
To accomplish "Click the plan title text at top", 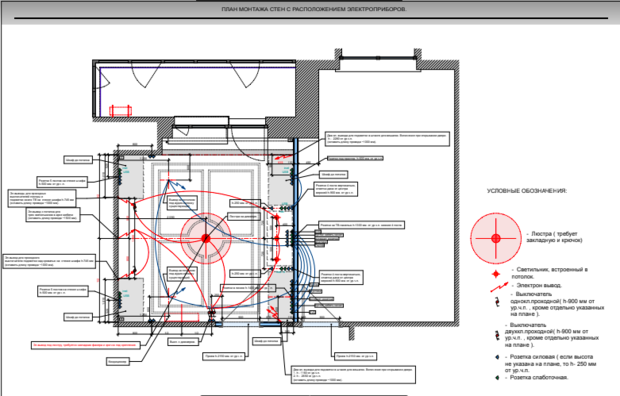I will [x=314, y=9].
